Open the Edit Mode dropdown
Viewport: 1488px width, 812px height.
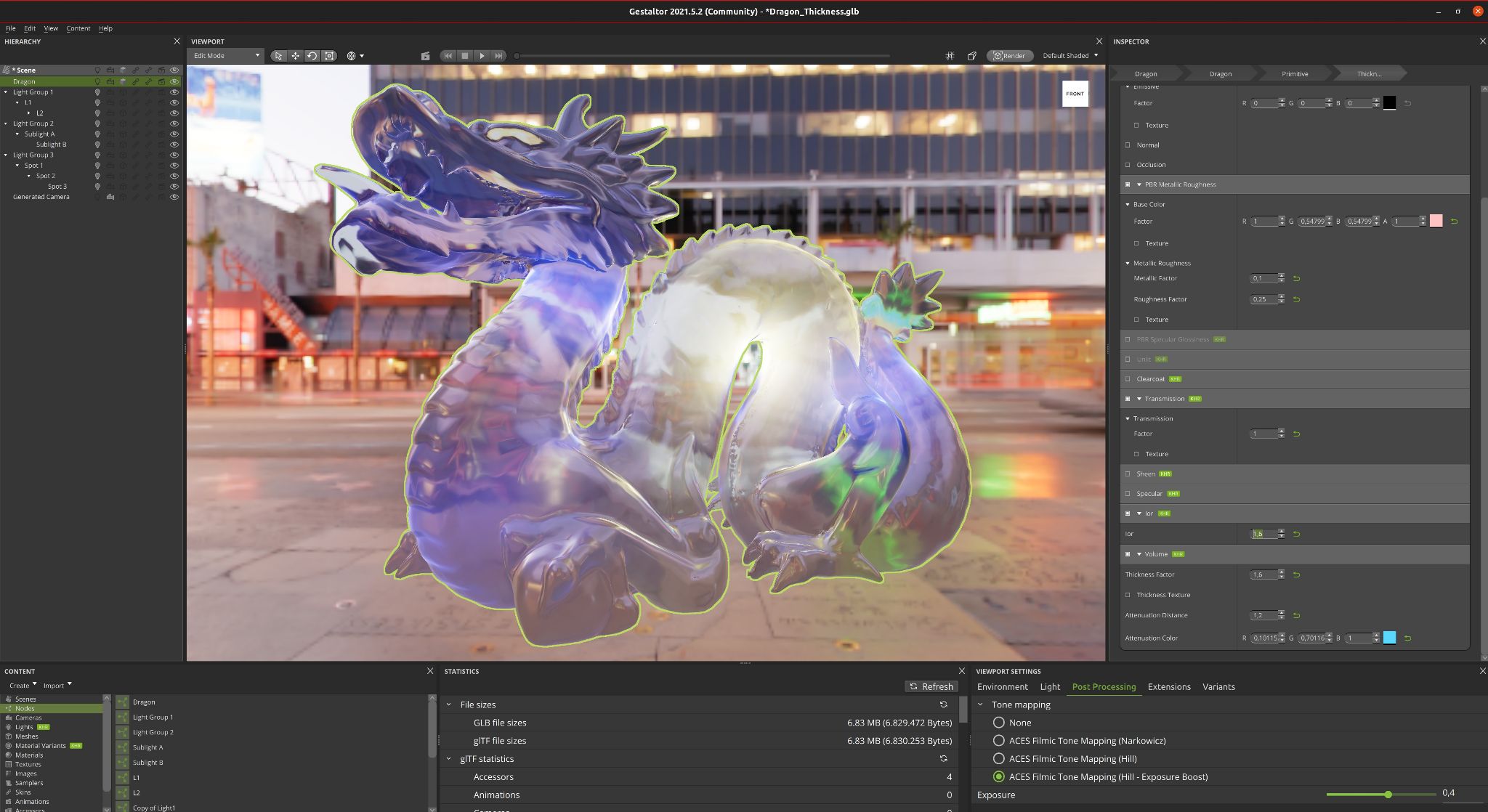click(226, 56)
